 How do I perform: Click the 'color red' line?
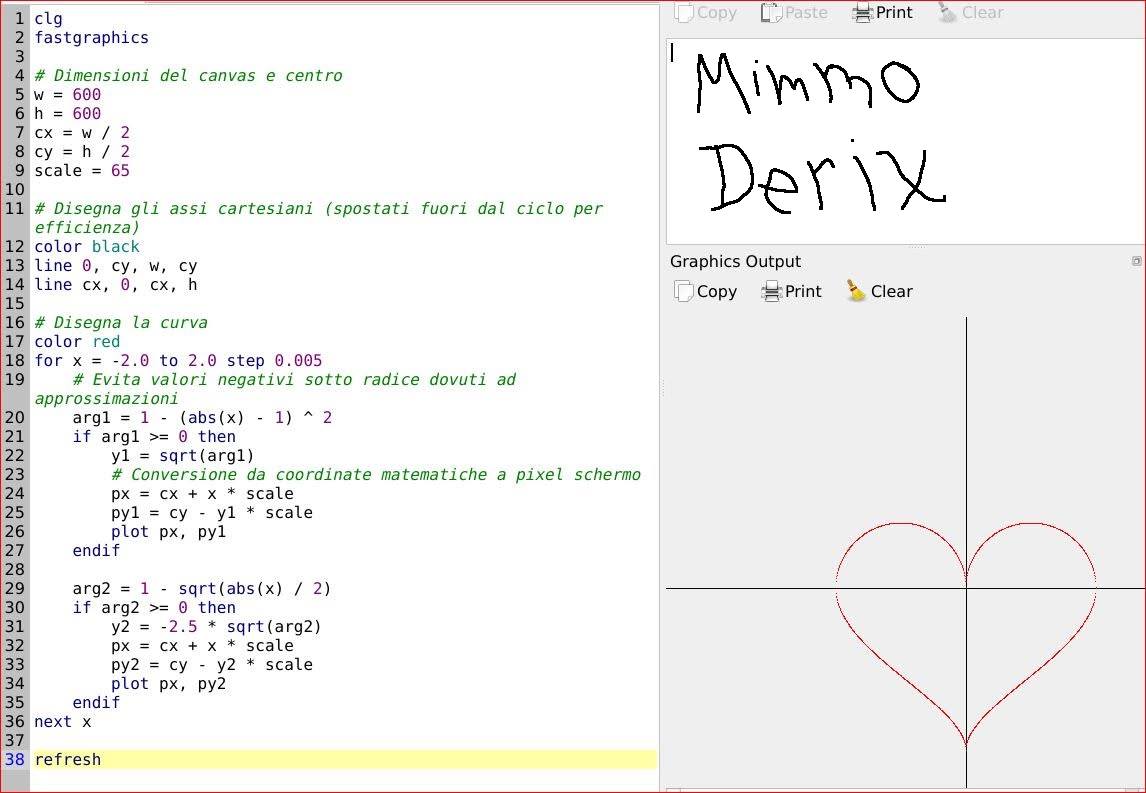click(77, 342)
